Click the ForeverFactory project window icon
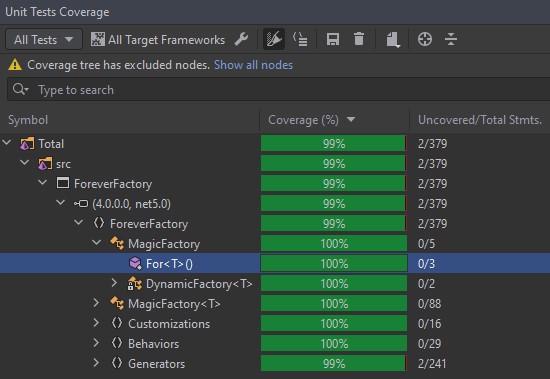The height and width of the screenshot is (379, 550). [63, 183]
